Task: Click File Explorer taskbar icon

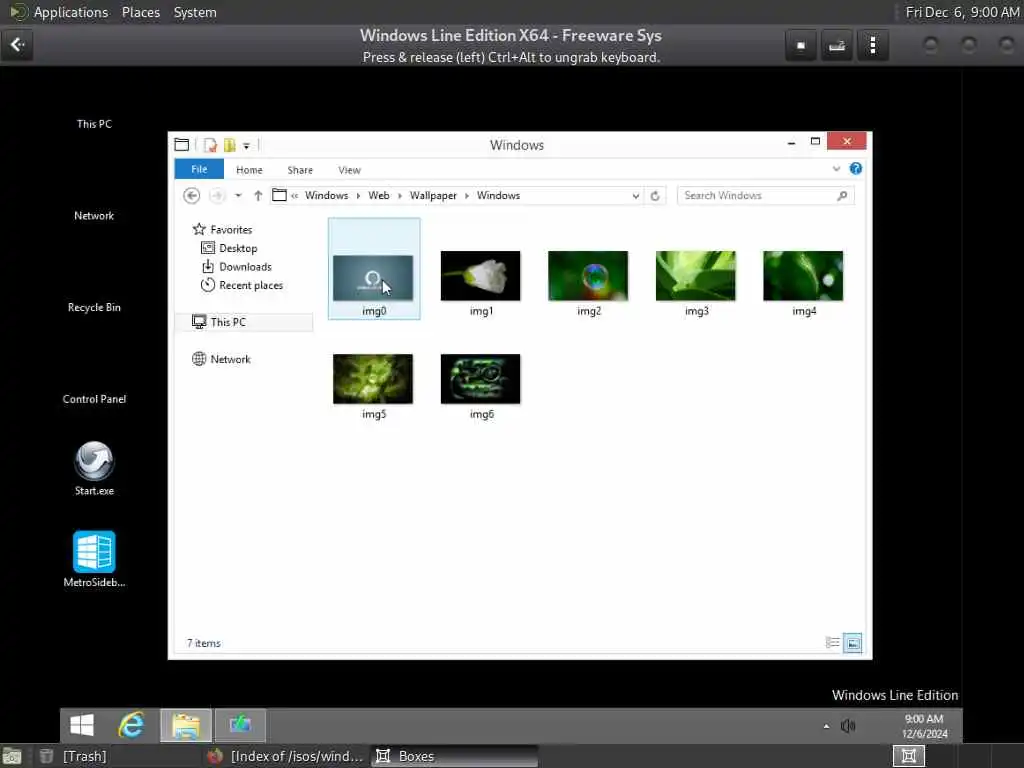Action: point(186,725)
